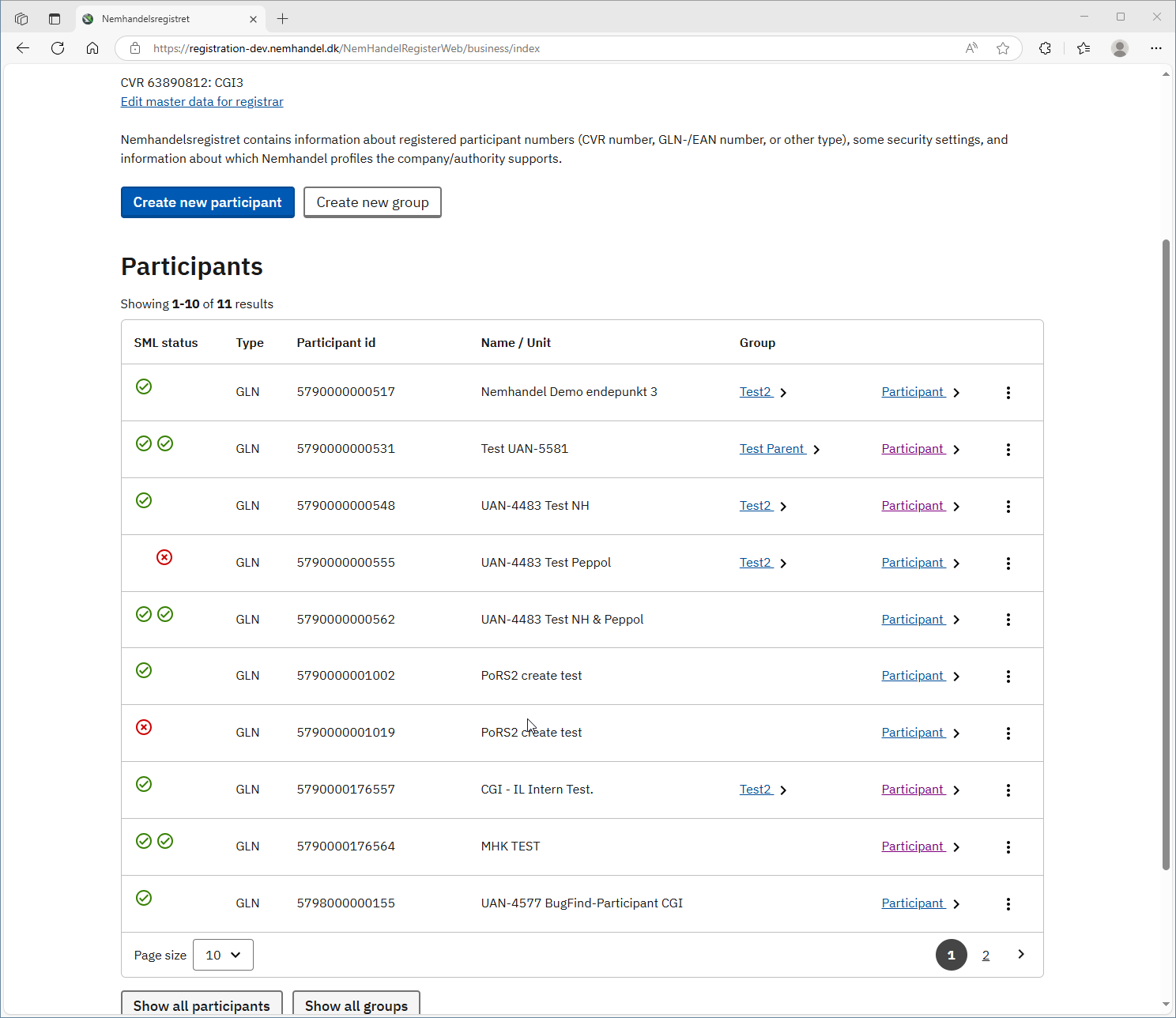Select UAN-4483 Test NH & Peppol name

562,620
